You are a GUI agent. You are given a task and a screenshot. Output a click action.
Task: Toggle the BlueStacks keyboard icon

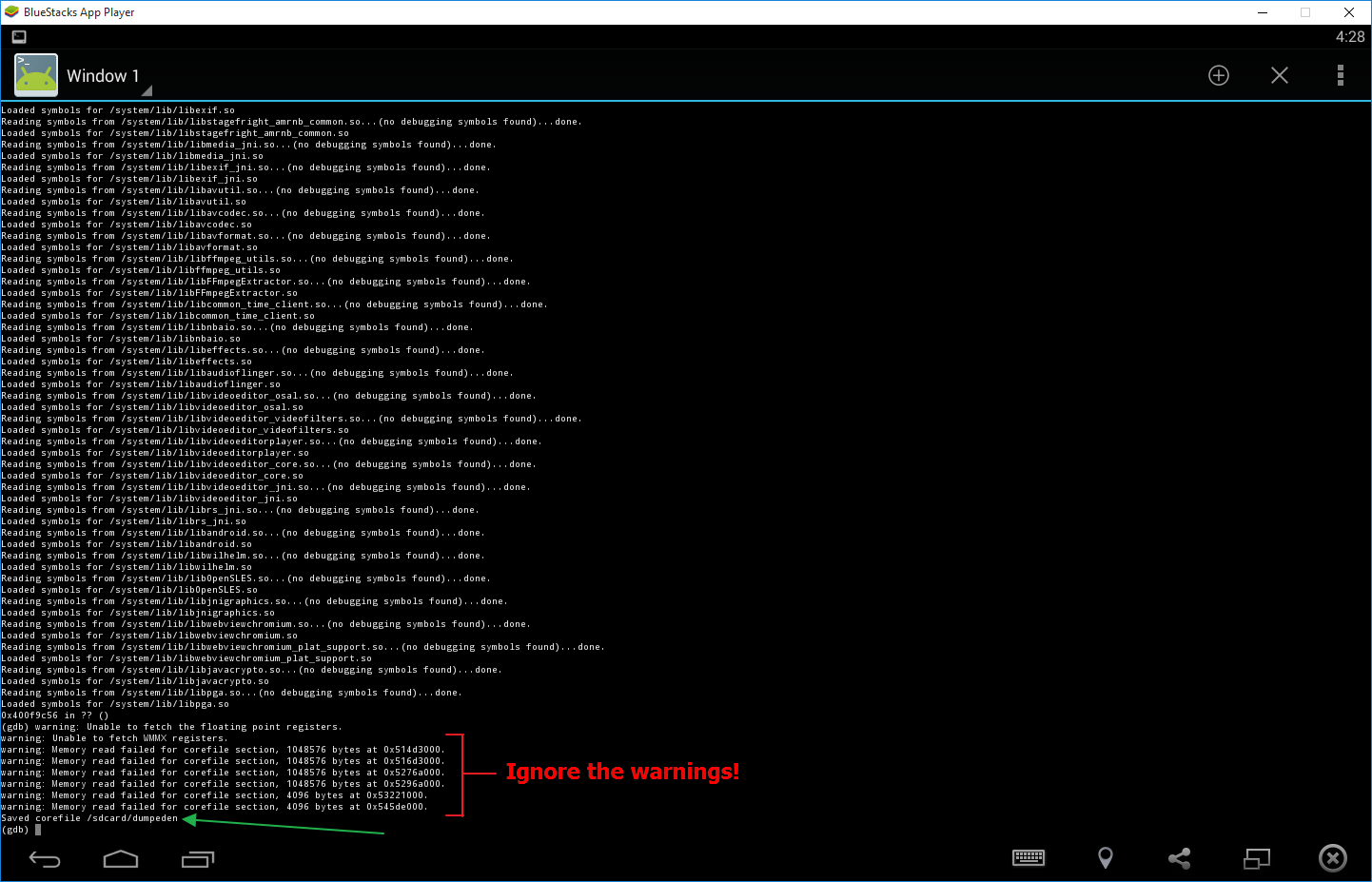coord(1029,858)
